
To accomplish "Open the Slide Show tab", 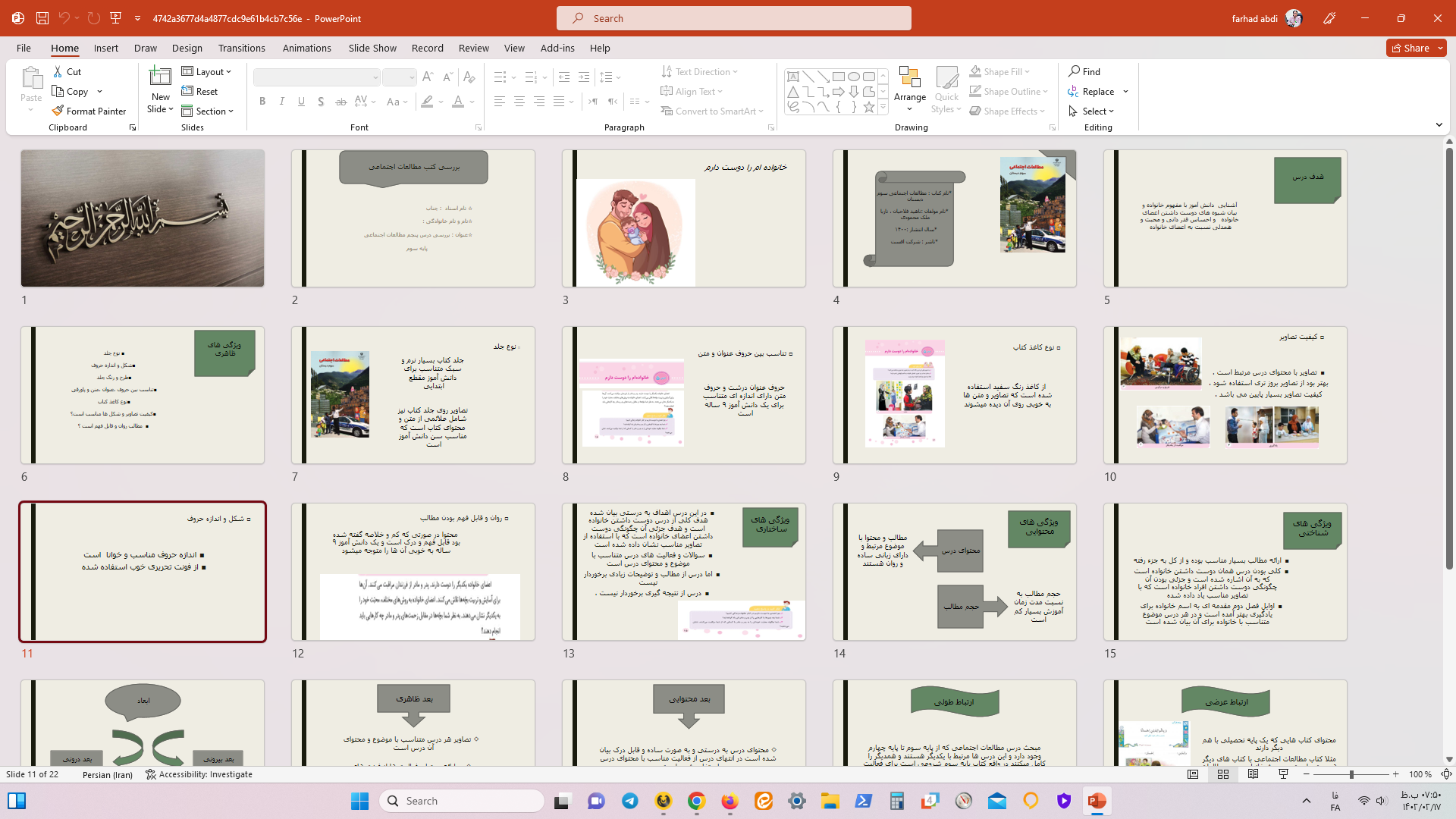I will tap(372, 48).
